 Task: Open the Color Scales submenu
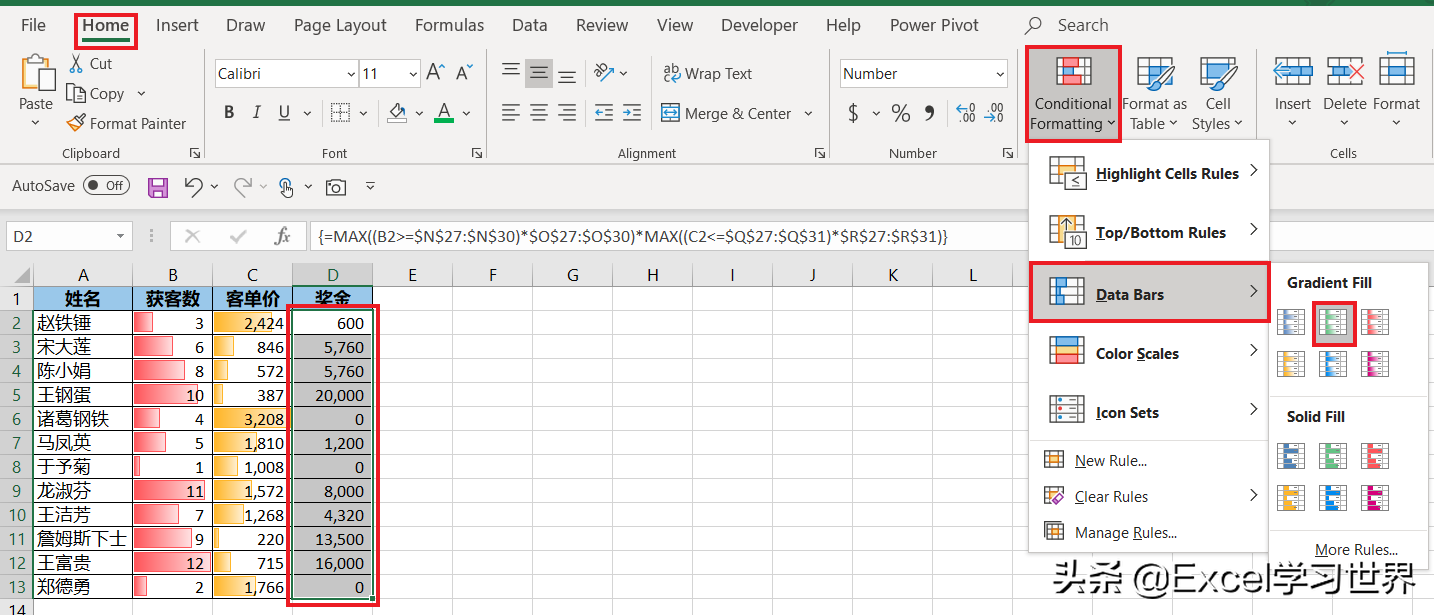tap(1149, 353)
